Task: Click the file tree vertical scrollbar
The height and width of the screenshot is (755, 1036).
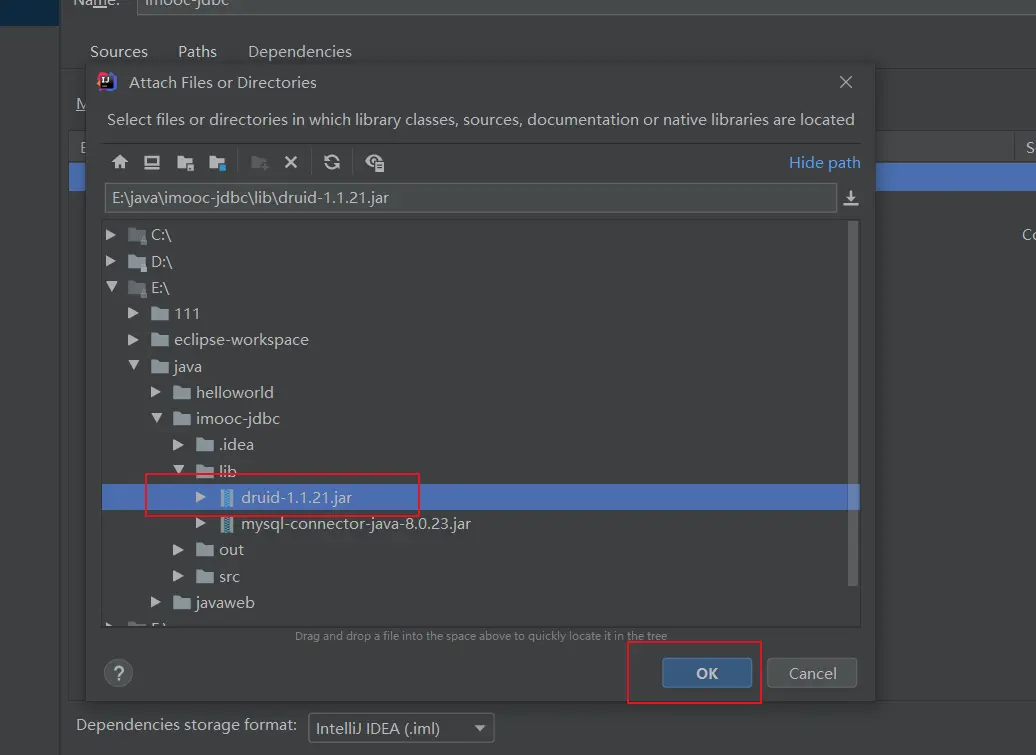Action: click(x=853, y=400)
